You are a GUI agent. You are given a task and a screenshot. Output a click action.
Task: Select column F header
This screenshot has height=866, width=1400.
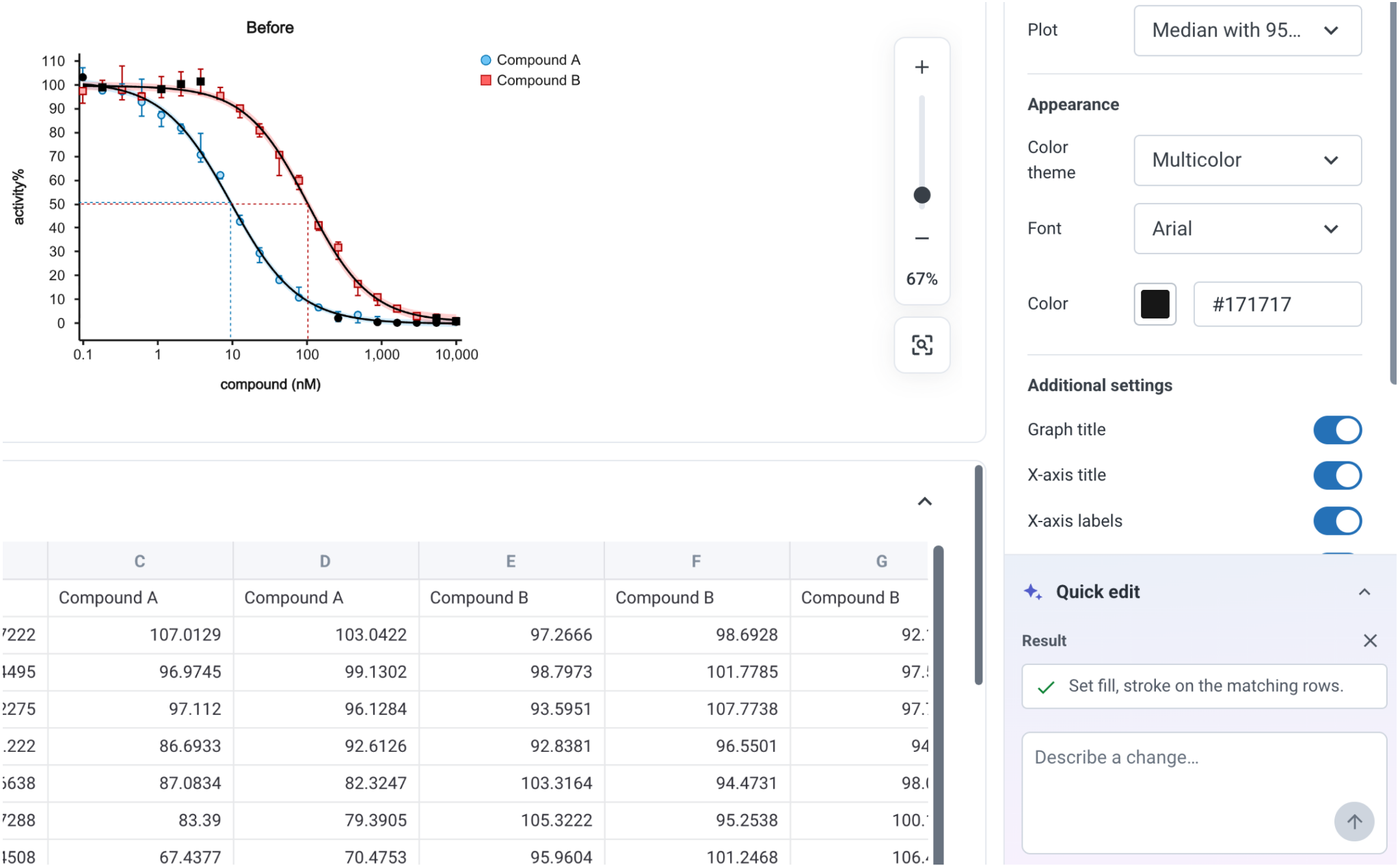(x=696, y=561)
